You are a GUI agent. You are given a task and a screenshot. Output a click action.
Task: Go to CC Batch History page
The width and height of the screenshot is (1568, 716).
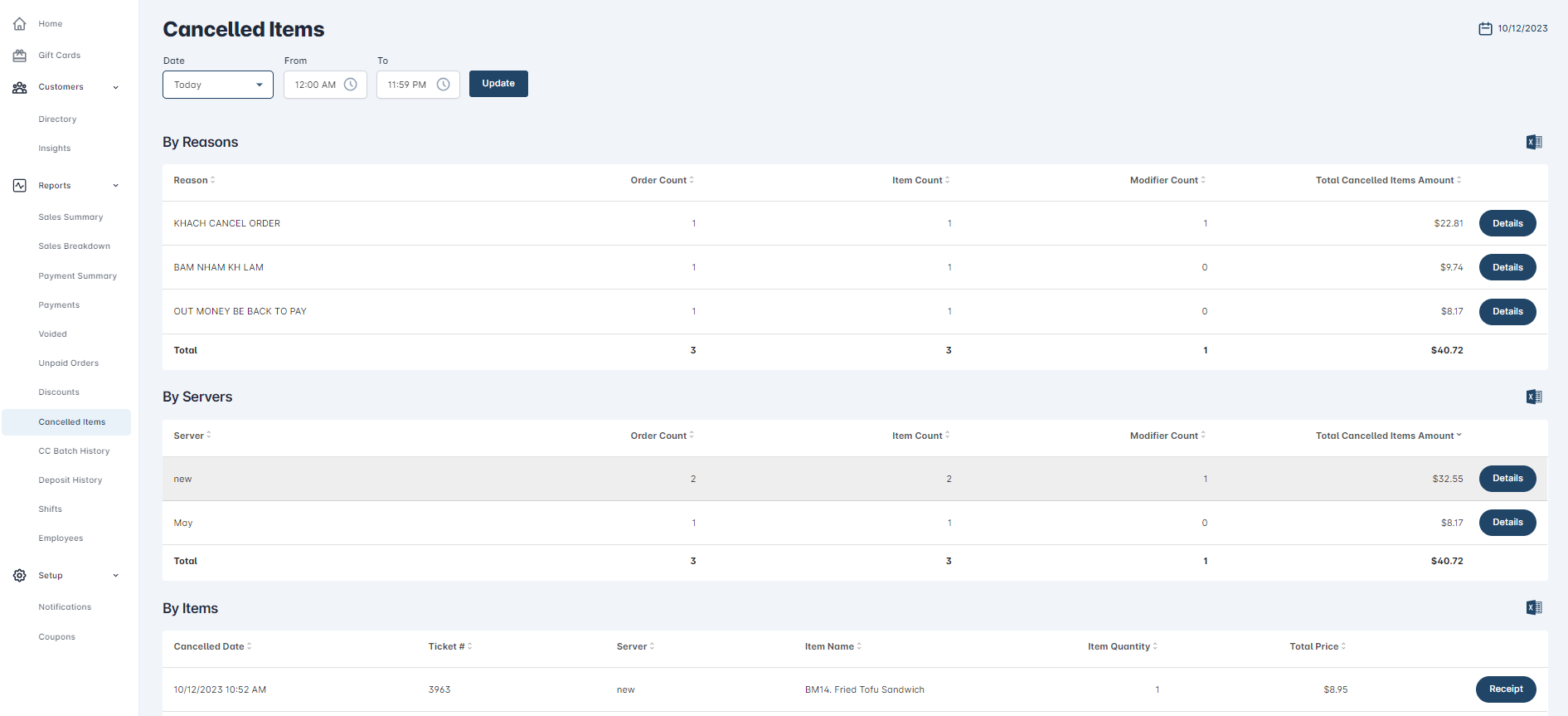74,451
